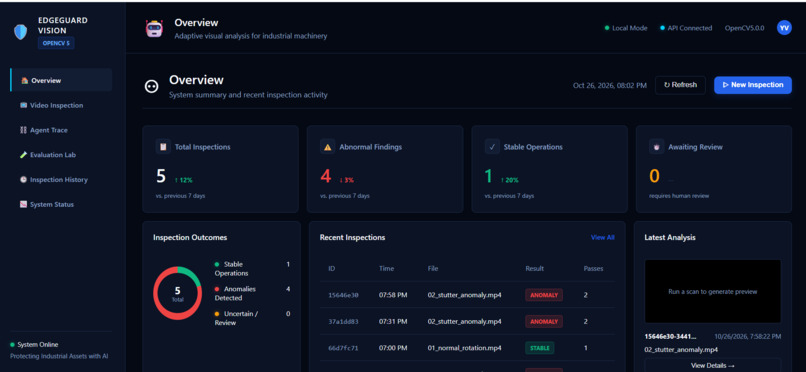Screen dimensions: 806x372
Task: Open Evaluation Lab section
Action: point(61,155)
